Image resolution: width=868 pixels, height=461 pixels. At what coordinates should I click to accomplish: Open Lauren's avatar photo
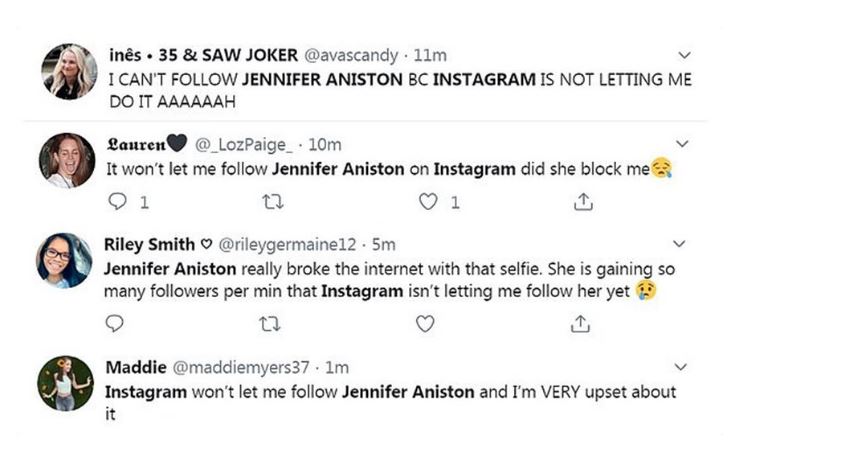(x=66, y=159)
